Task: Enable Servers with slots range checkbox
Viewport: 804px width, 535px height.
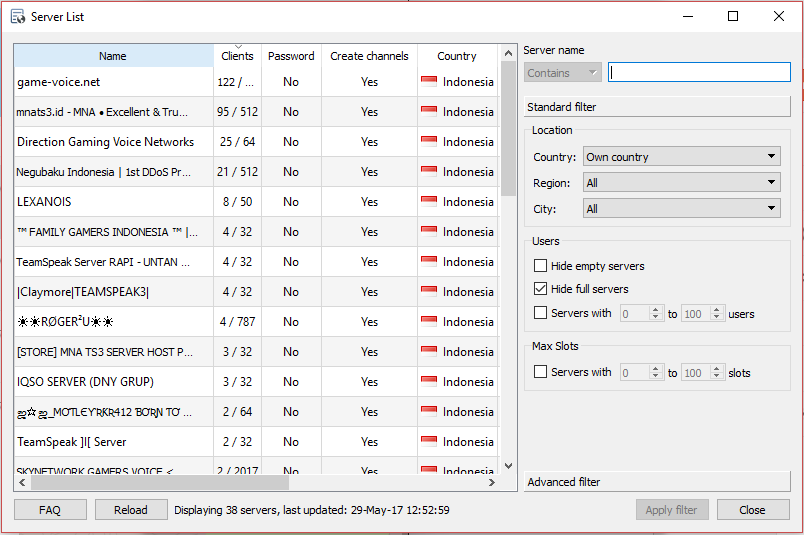Action: pyautogui.click(x=540, y=372)
